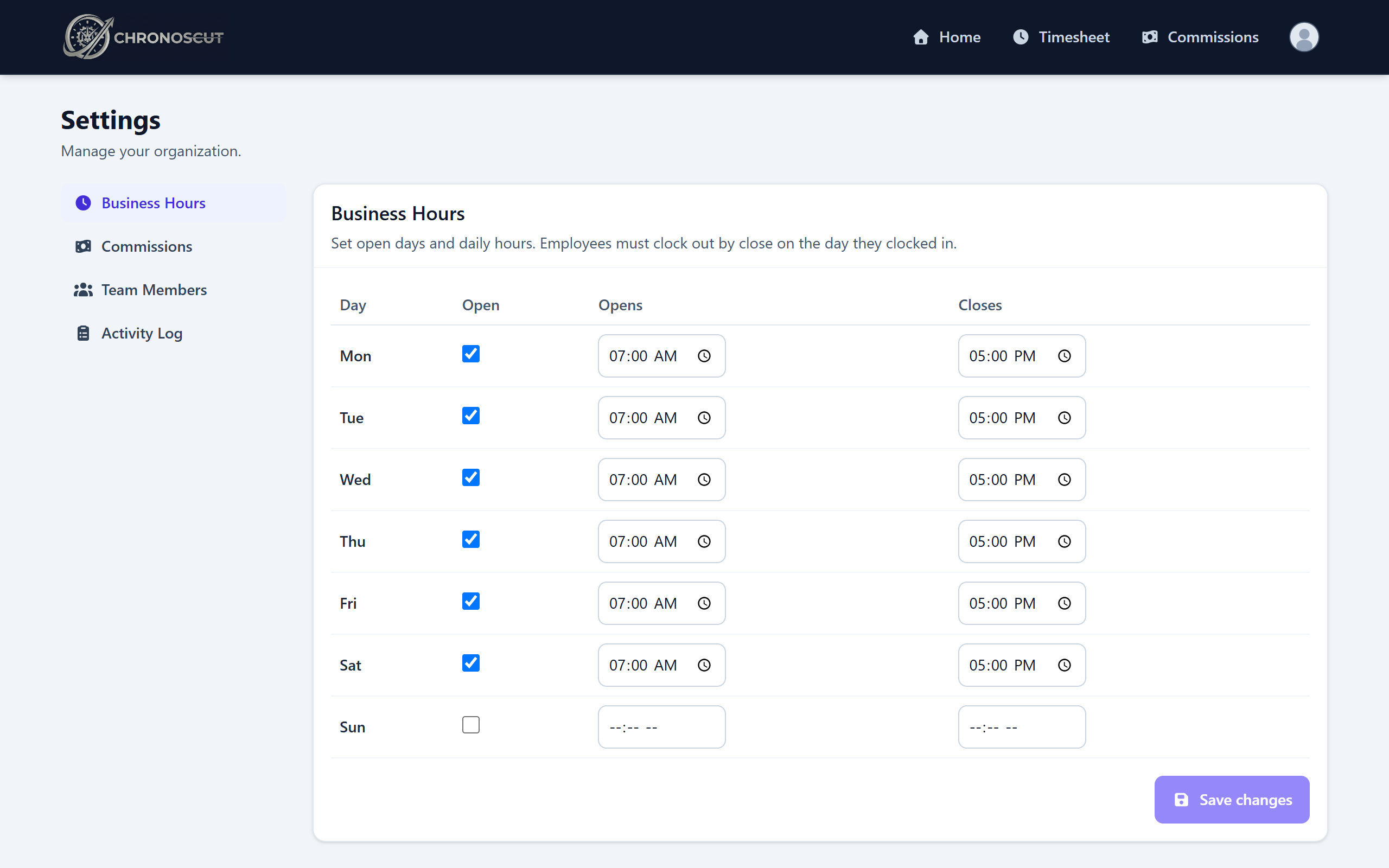Open time picker for Sat closing time
Image resolution: width=1389 pixels, height=868 pixels.
point(1064,665)
